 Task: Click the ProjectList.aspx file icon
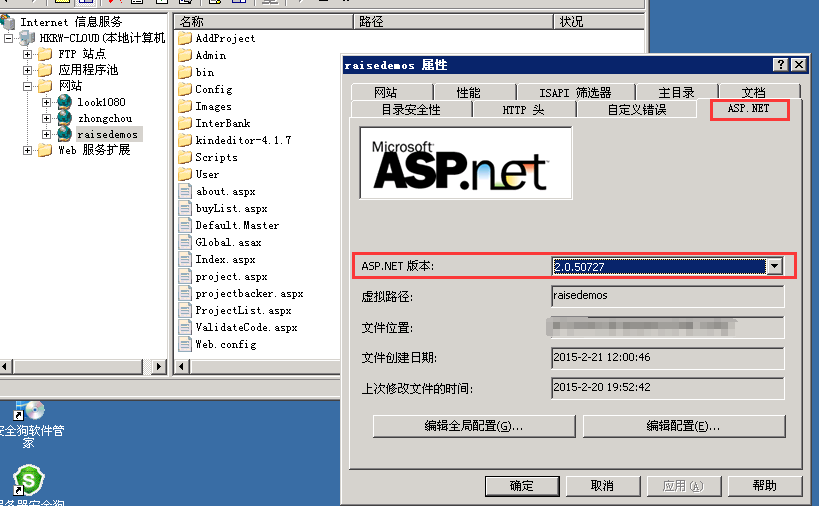coord(185,310)
